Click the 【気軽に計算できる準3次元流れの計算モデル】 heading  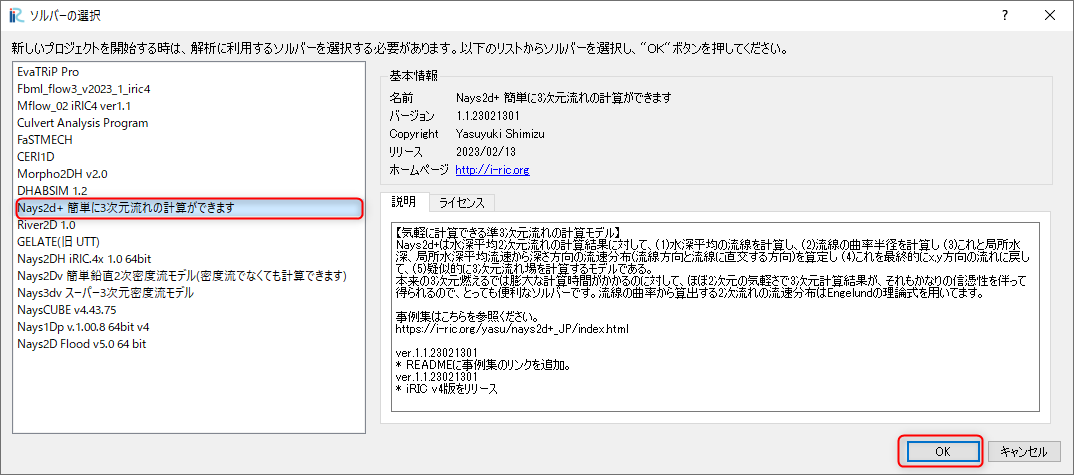click(x=509, y=231)
